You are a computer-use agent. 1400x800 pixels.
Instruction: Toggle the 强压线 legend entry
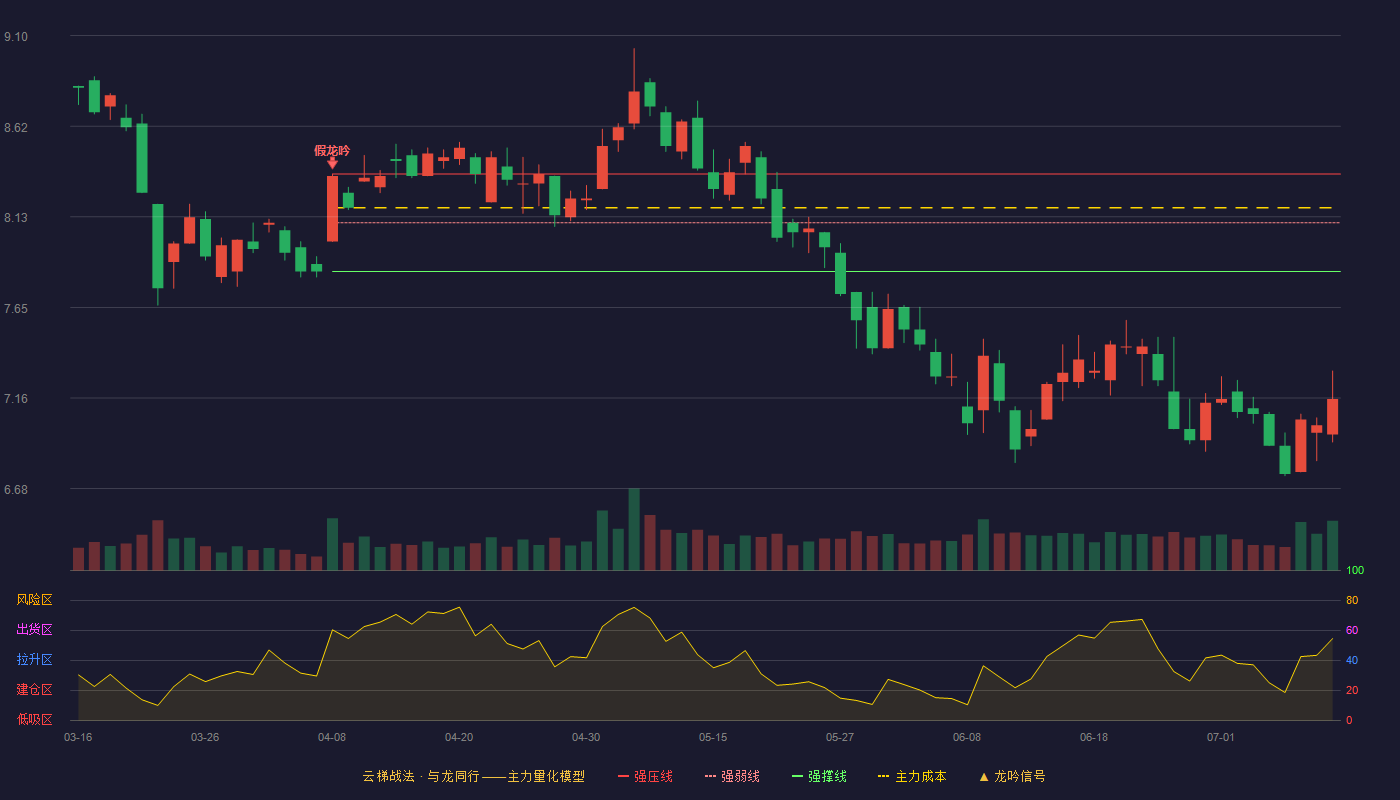coord(645,776)
